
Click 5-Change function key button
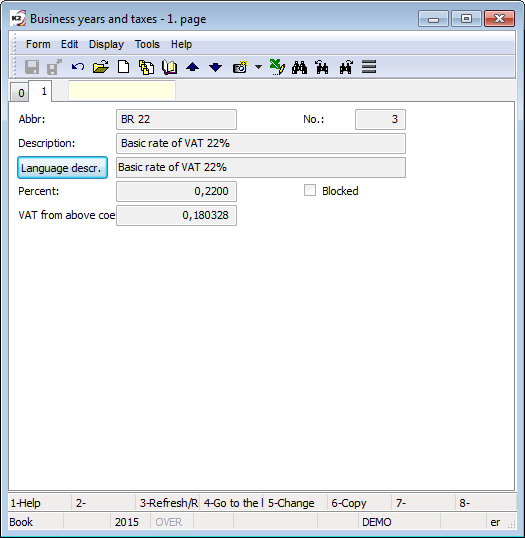296,503
